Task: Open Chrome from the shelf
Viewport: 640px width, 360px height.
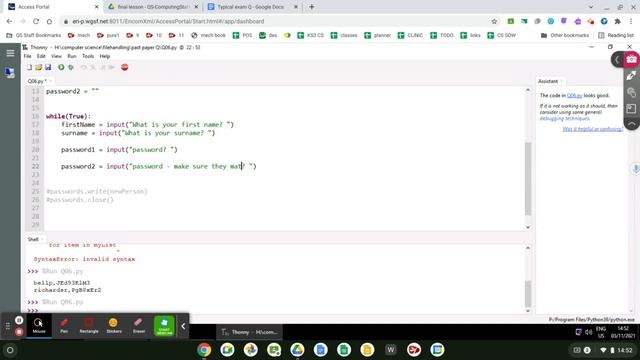Action: tap(204, 350)
